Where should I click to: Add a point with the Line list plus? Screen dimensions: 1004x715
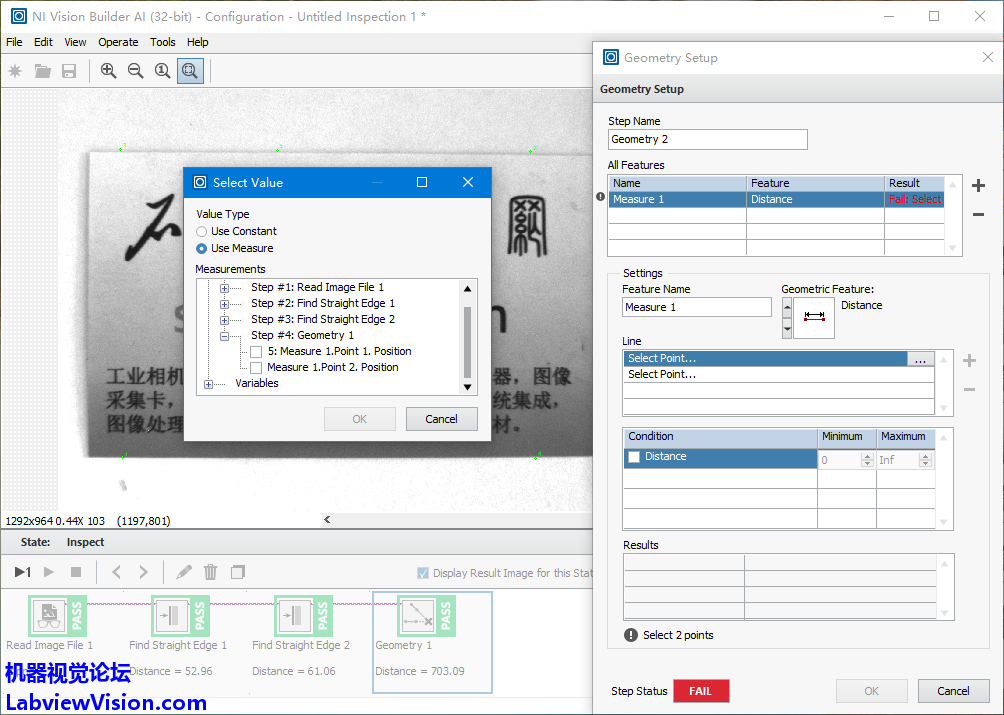click(969, 360)
